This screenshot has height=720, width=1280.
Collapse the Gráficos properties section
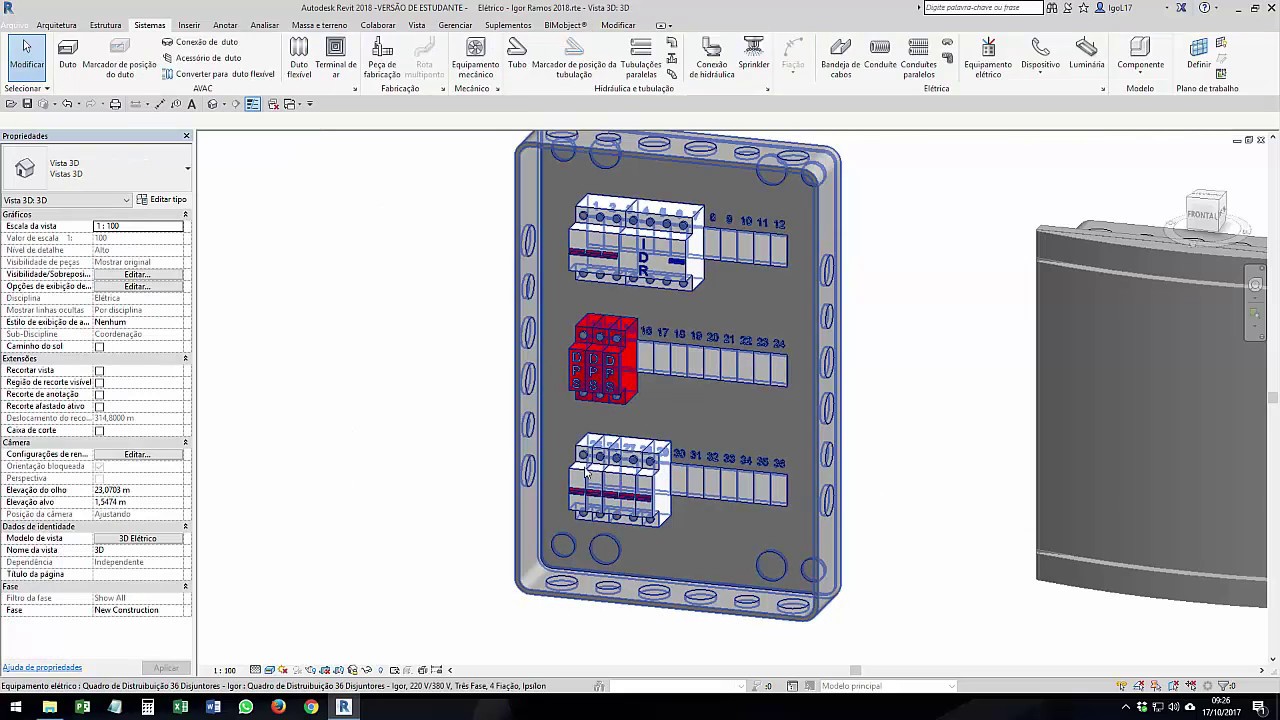coord(185,215)
